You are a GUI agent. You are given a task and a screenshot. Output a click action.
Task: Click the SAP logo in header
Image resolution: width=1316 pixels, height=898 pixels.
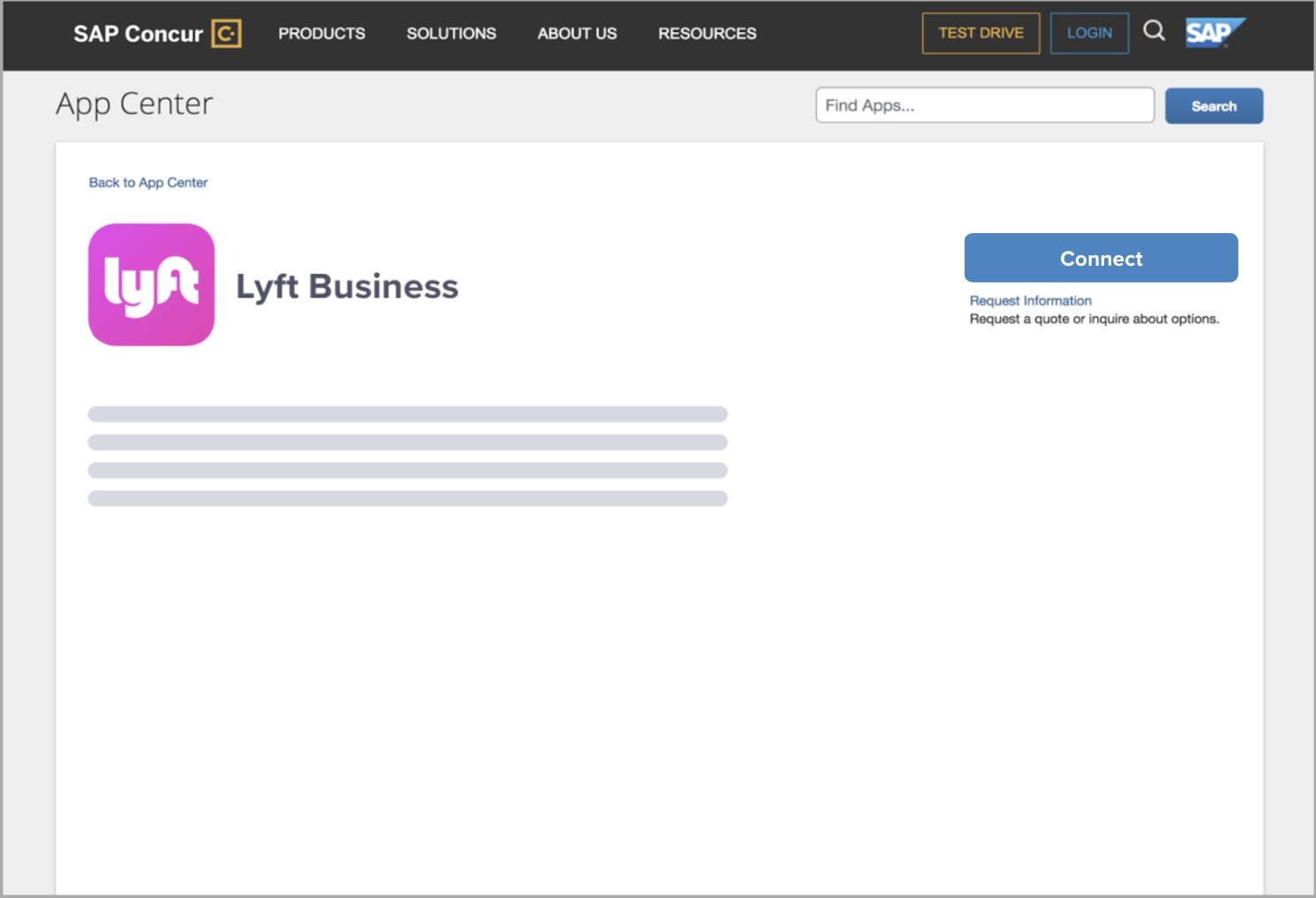pyautogui.click(x=1214, y=33)
